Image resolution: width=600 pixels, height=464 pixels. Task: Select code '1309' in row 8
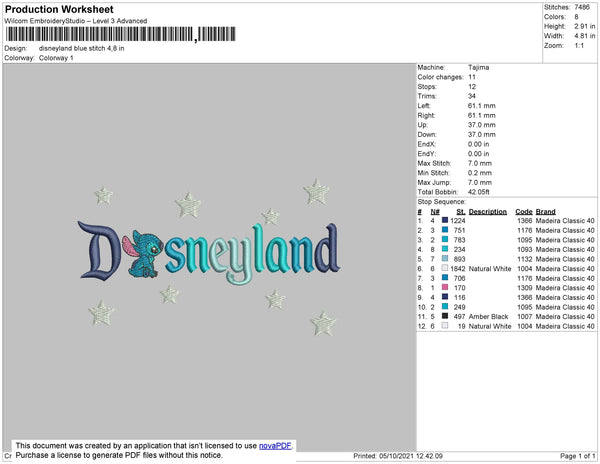[x=525, y=288]
